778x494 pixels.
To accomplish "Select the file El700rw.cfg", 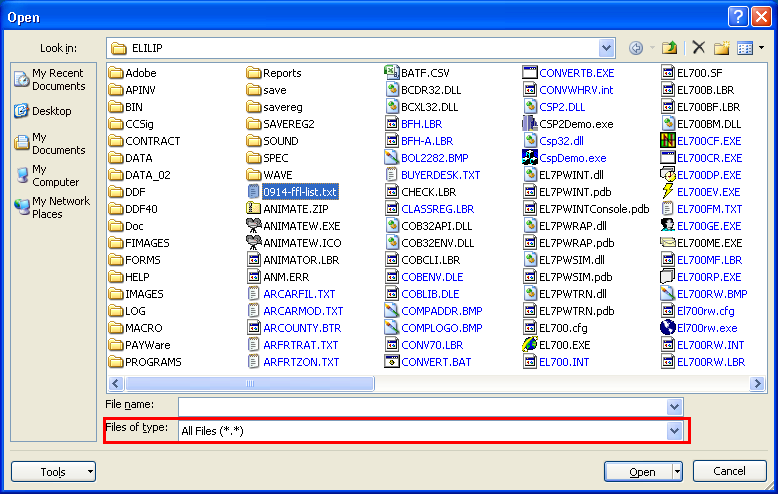I will pyautogui.click(x=698, y=311).
